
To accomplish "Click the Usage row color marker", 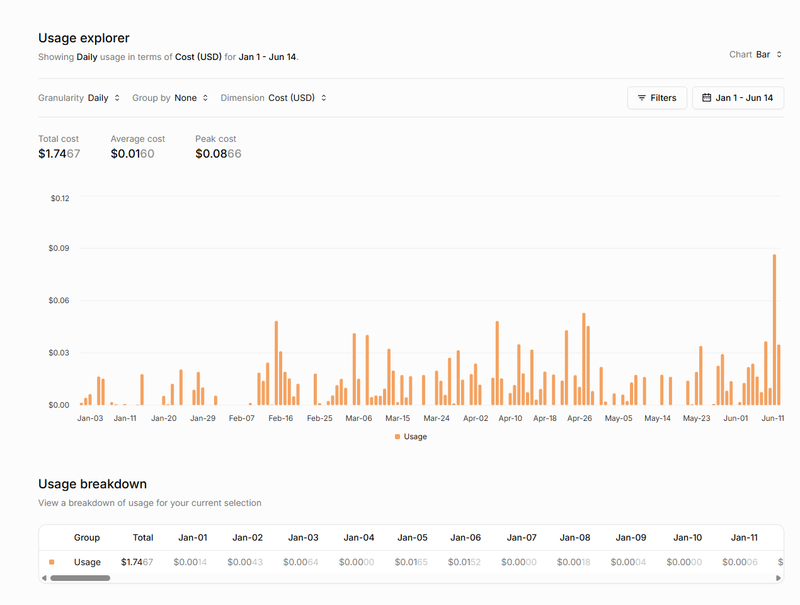I will click(52, 562).
